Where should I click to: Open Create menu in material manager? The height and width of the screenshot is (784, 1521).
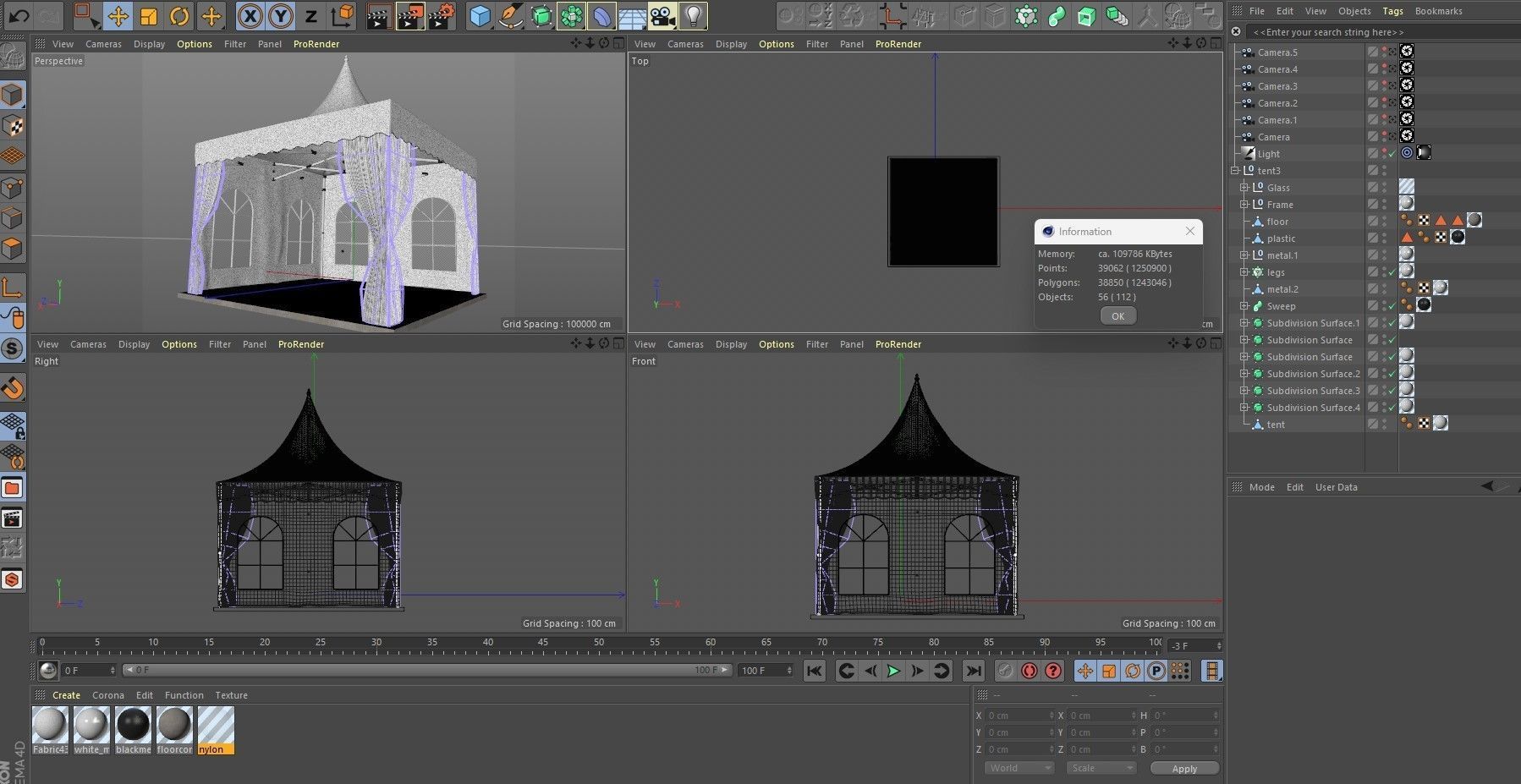pyautogui.click(x=66, y=695)
